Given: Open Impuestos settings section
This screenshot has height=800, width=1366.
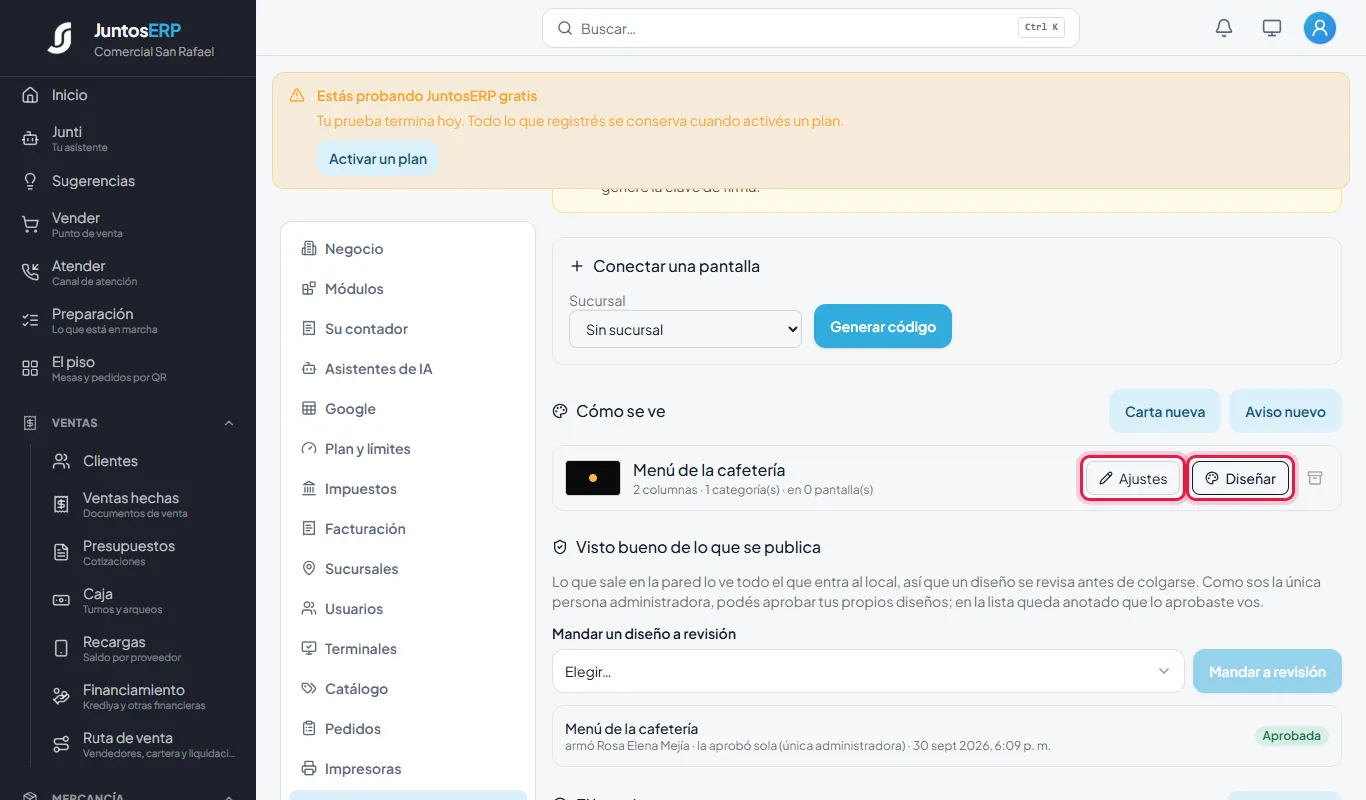Looking at the screenshot, I should (408, 489).
